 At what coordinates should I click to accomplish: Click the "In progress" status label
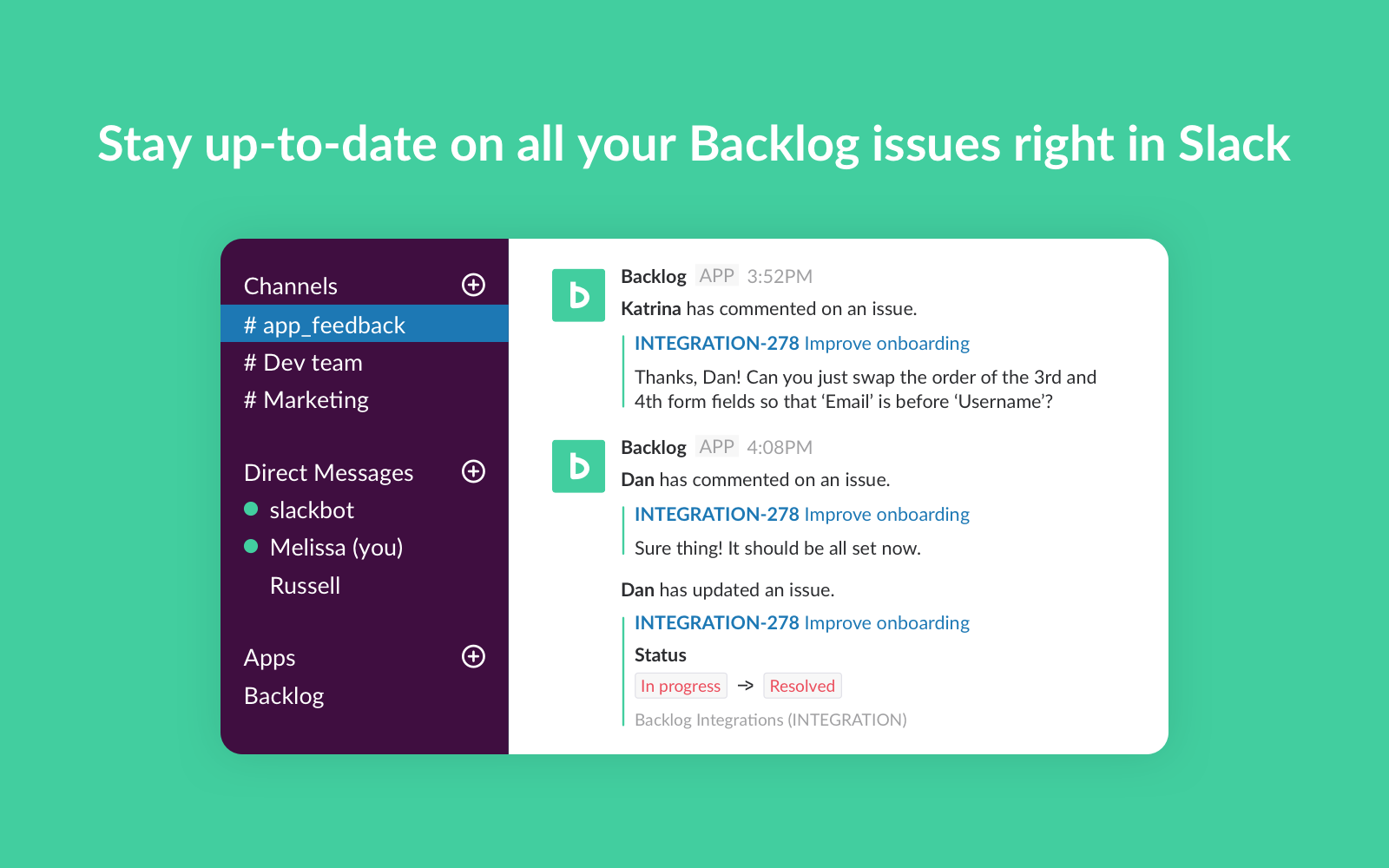(x=681, y=686)
